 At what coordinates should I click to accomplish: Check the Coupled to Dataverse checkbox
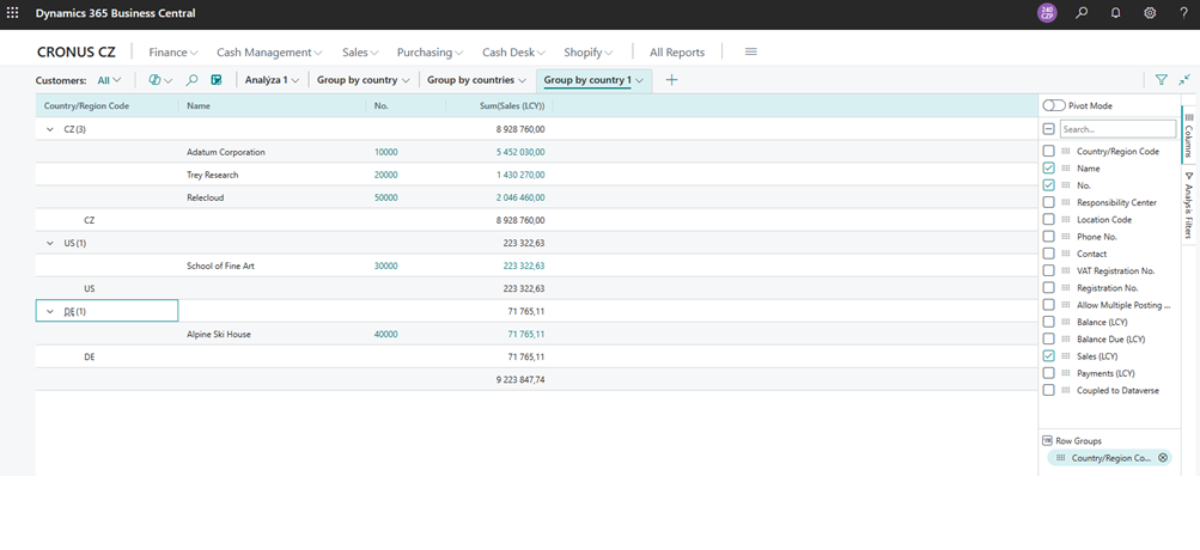coord(1048,390)
